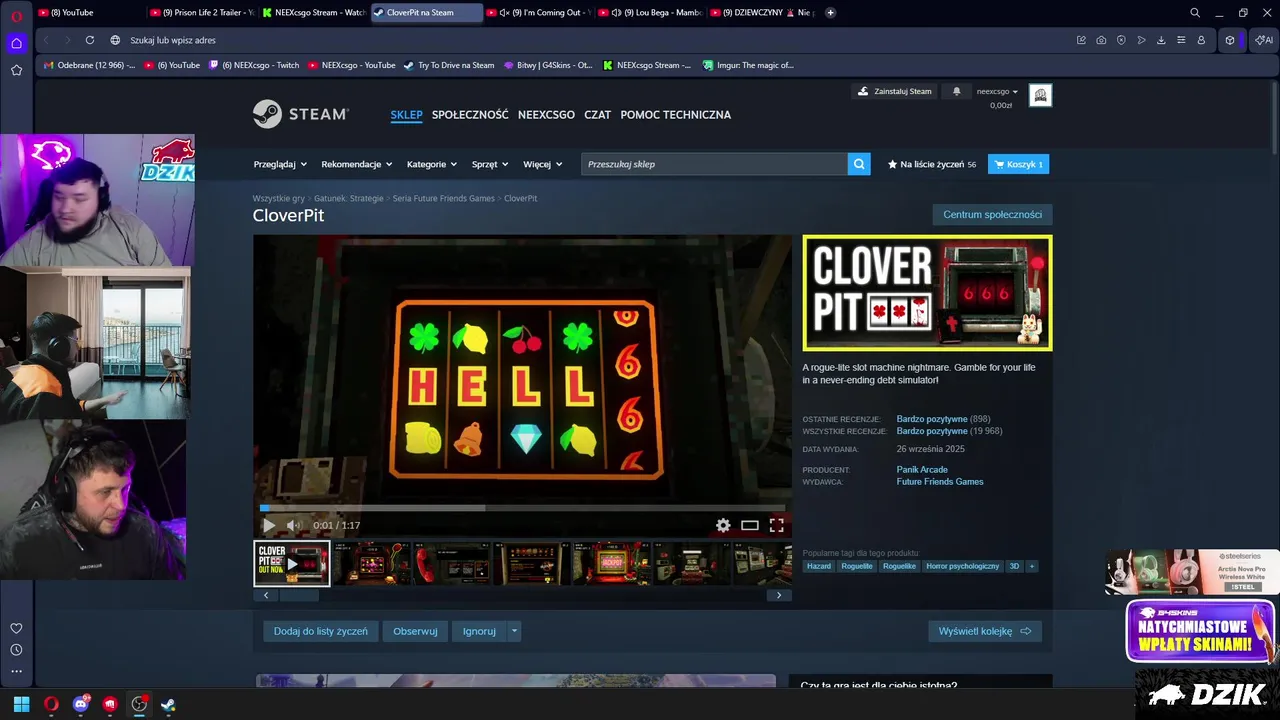Open the Windows Start menu
The height and width of the screenshot is (720, 1280).
tap(21, 704)
